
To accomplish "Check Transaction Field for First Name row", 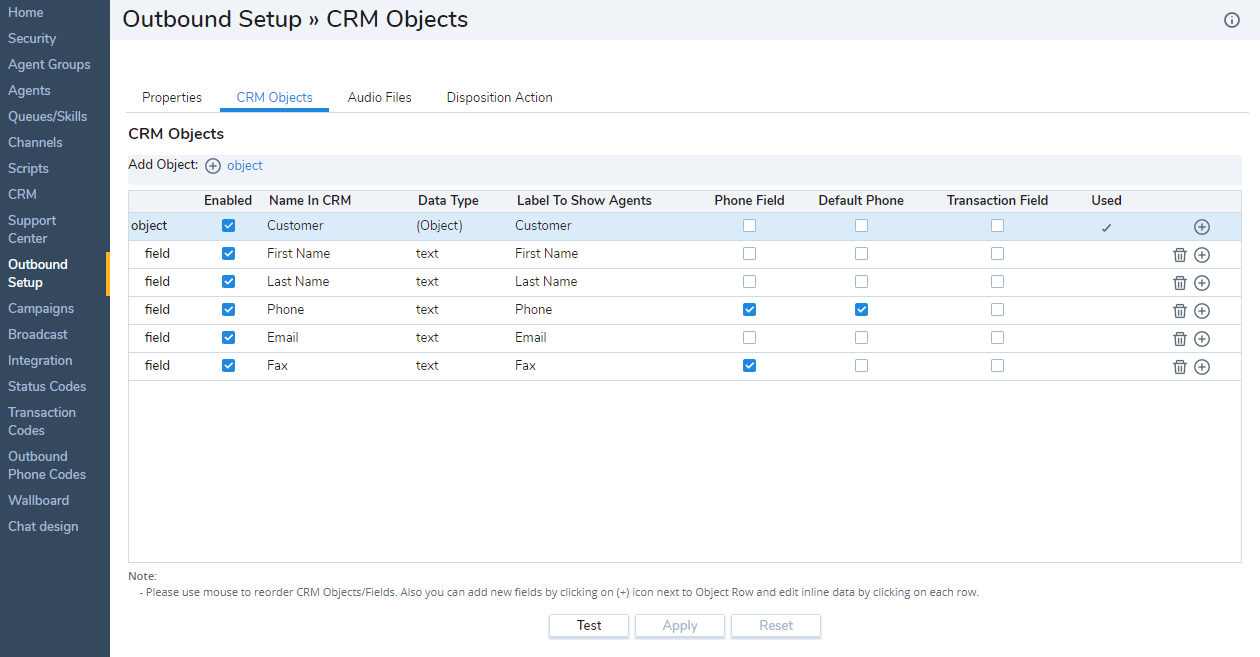I will click(997, 254).
